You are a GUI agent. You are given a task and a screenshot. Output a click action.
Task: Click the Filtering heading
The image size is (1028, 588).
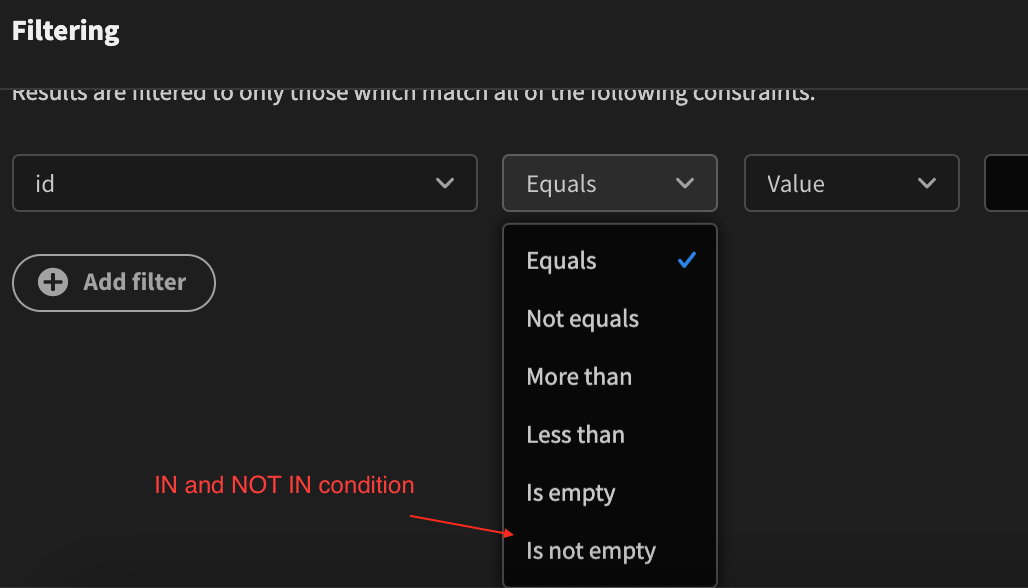point(65,31)
